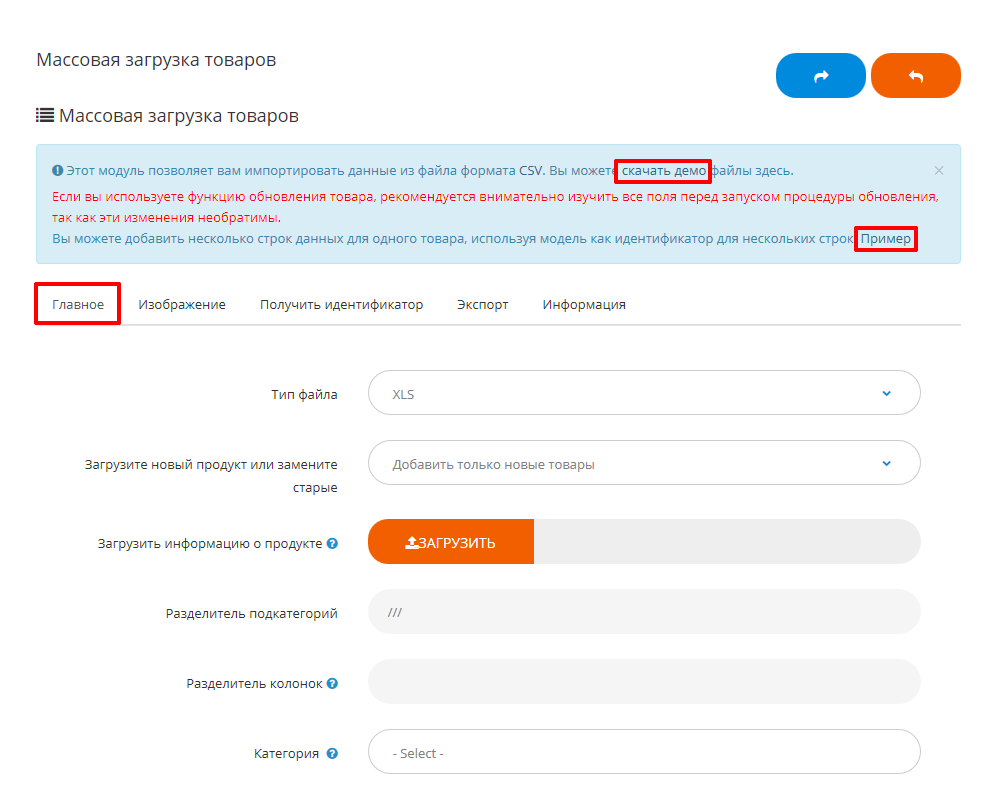This screenshot has width=995, height=794.
Task: Click the Разделитель подкатегорий input field
Action: [x=644, y=612]
